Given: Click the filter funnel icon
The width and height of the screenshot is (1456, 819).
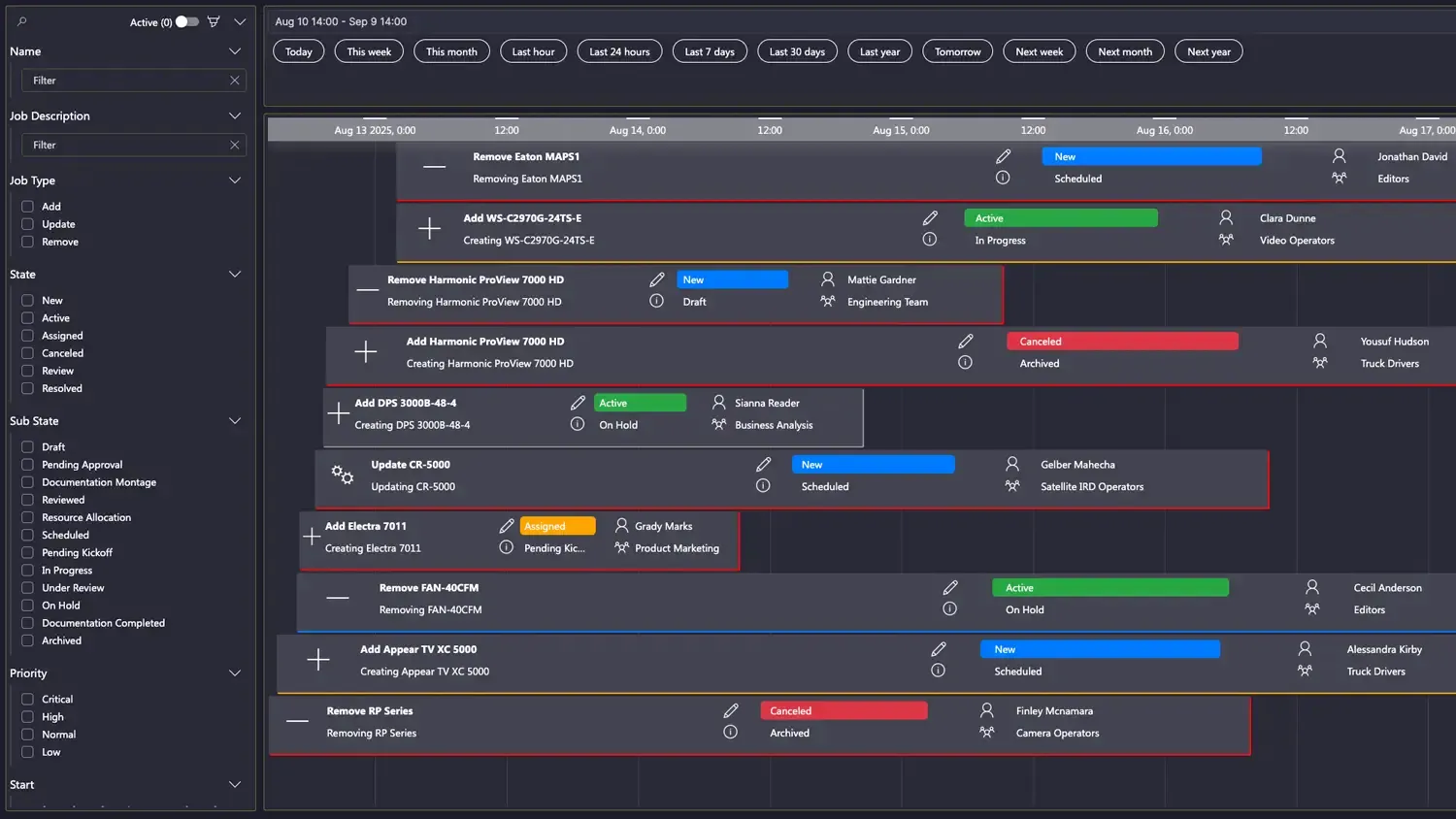Looking at the screenshot, I should pos(214,21).
